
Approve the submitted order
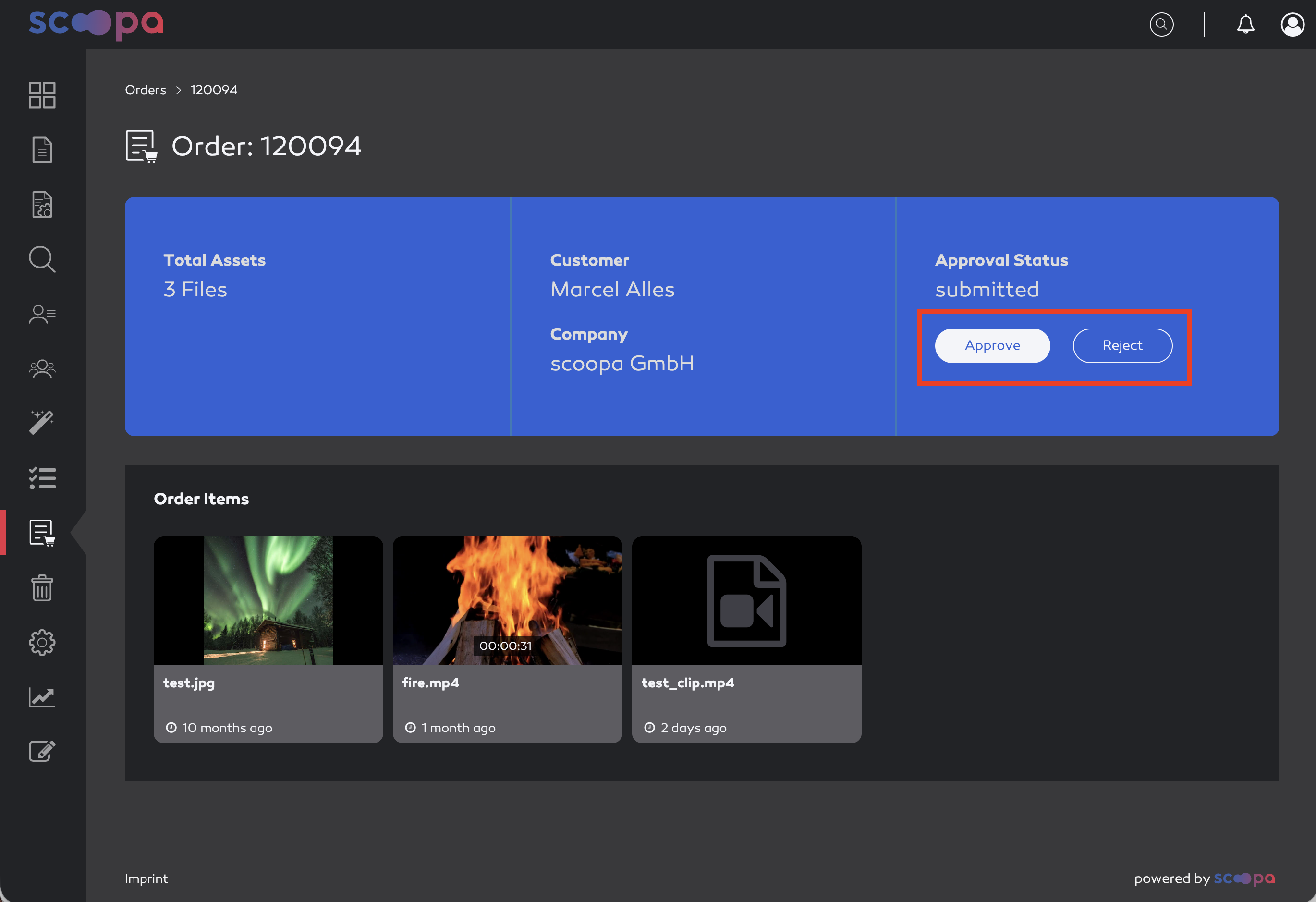tap(992, 345)
